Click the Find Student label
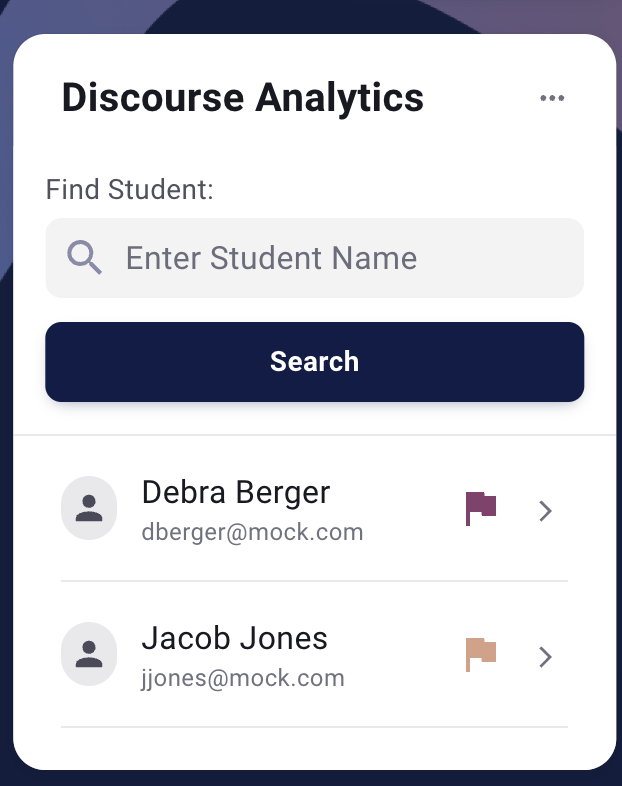This screenshot has width=622, height=786. pyautogui.click(x=131, y=188)
